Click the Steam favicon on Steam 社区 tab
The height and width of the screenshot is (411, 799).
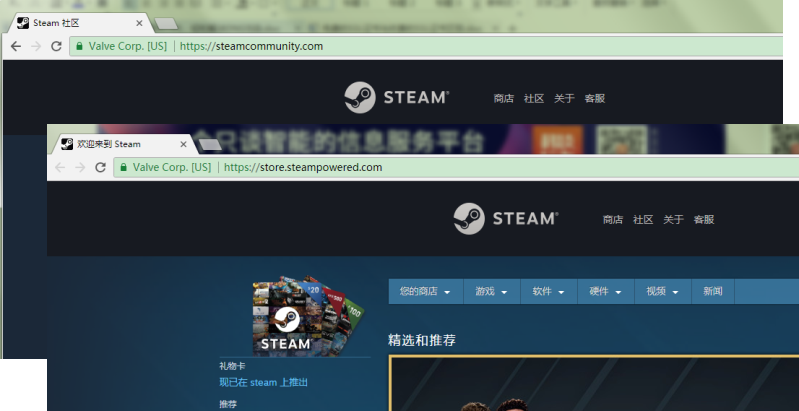[22, 23]
